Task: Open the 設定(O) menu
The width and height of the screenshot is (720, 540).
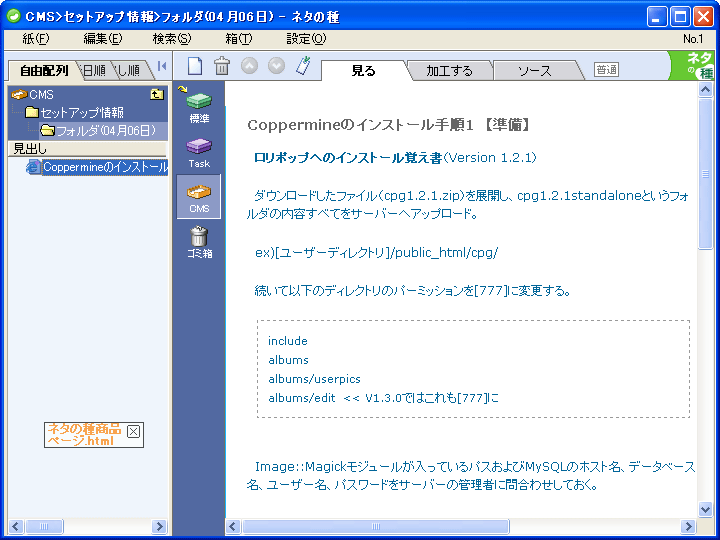Action: (306, 39)
